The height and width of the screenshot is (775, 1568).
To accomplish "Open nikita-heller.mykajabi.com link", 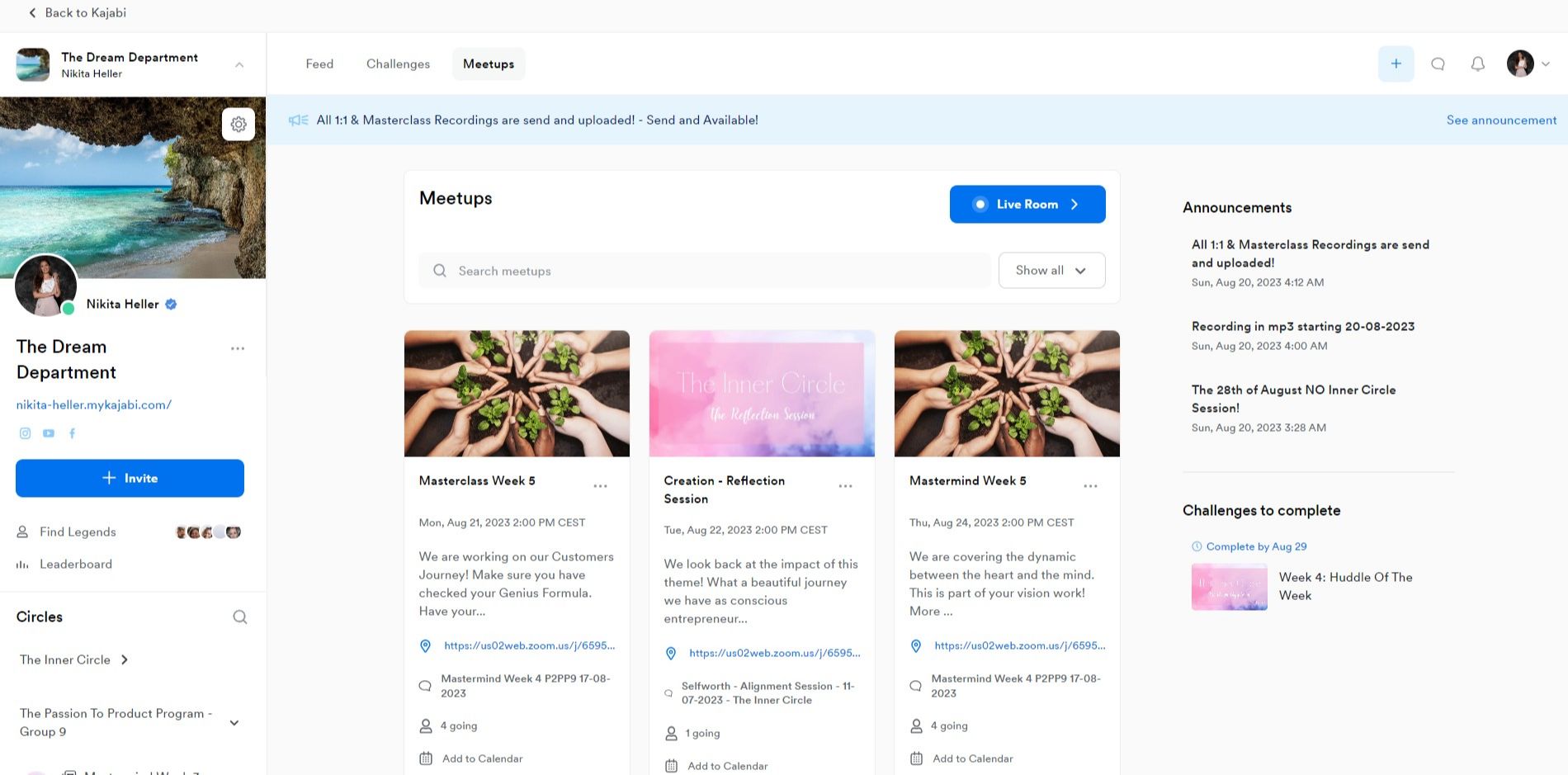I will coord(94,404).
